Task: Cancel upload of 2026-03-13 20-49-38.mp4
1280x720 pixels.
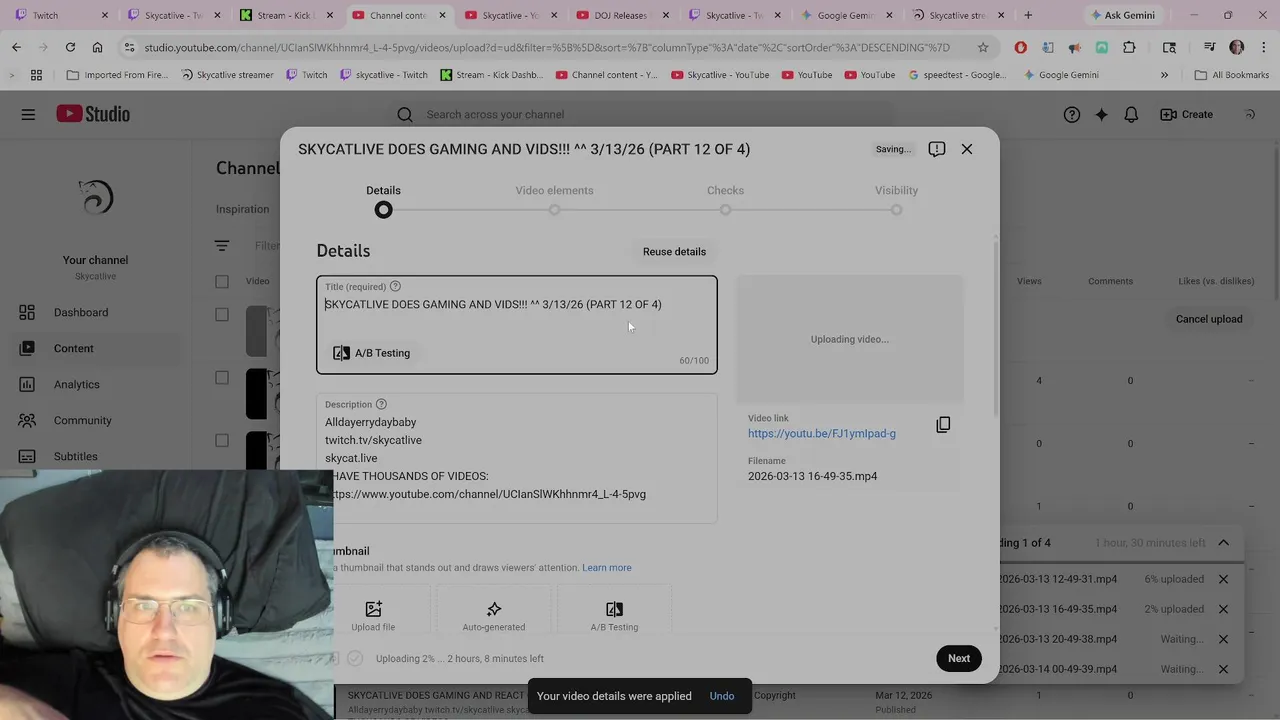Action: (x=1223, y=639)
